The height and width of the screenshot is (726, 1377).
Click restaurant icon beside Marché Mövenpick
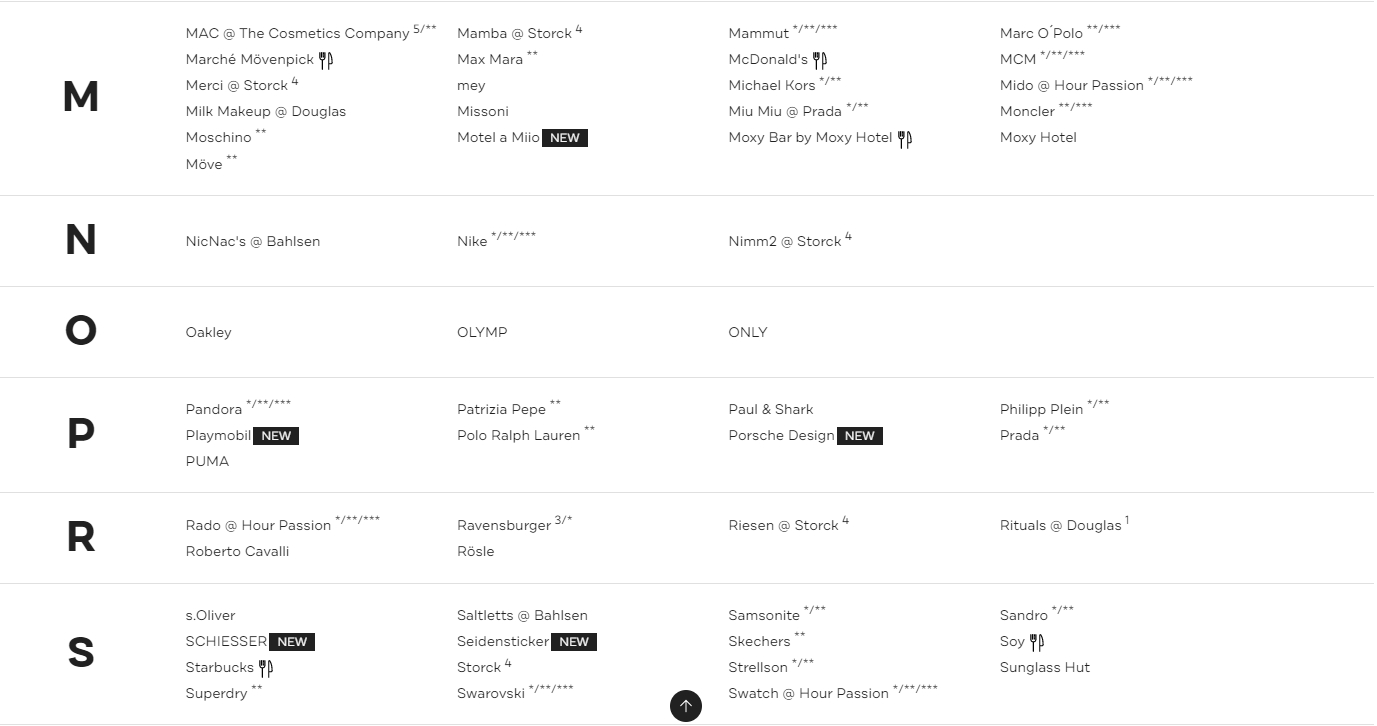point(326,60)
